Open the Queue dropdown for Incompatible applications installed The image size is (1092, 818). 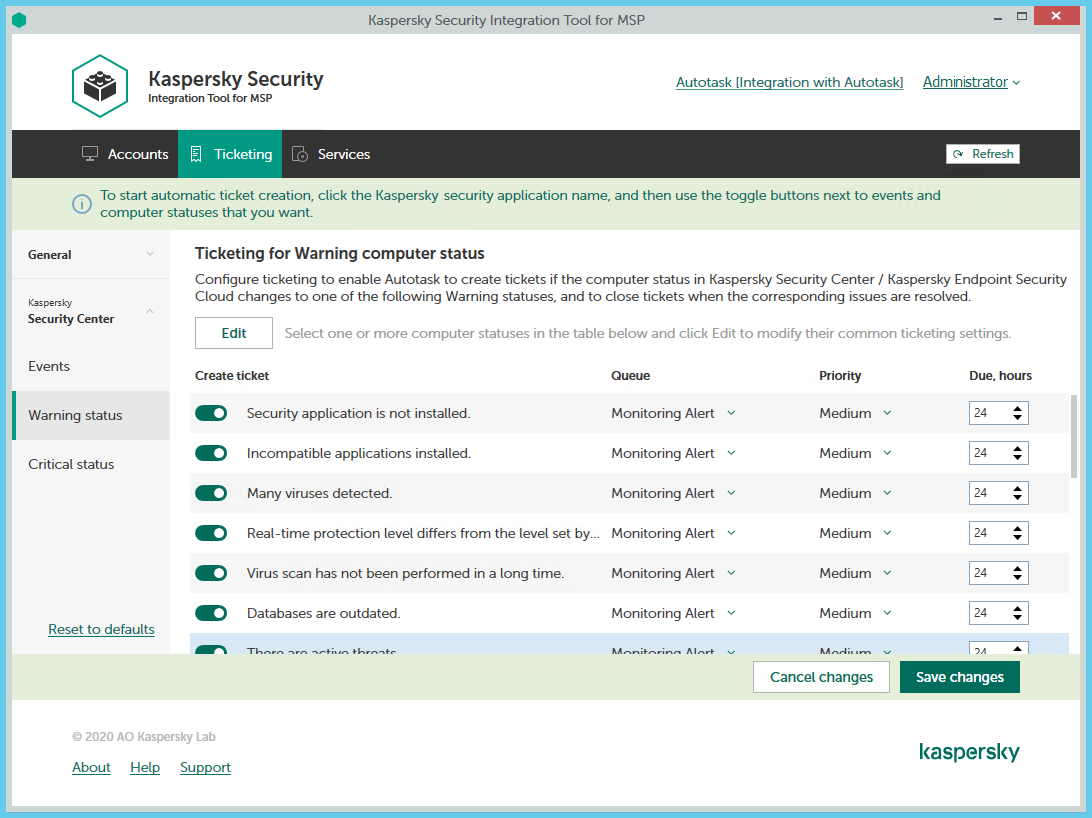pyautogui.click(x=672, y=452)
